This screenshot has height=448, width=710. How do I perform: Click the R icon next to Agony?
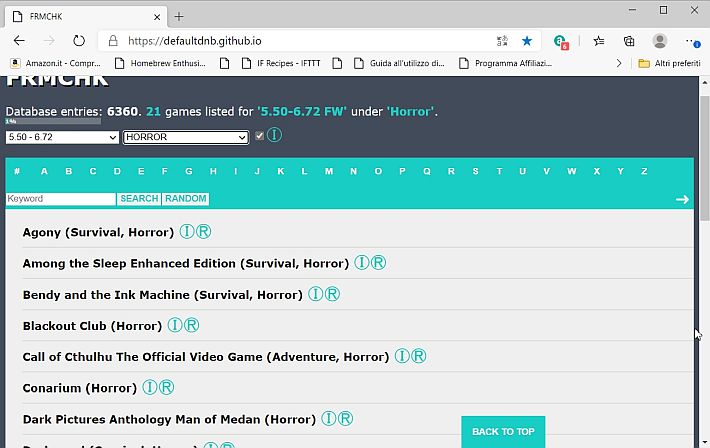(x=204, y=231)
